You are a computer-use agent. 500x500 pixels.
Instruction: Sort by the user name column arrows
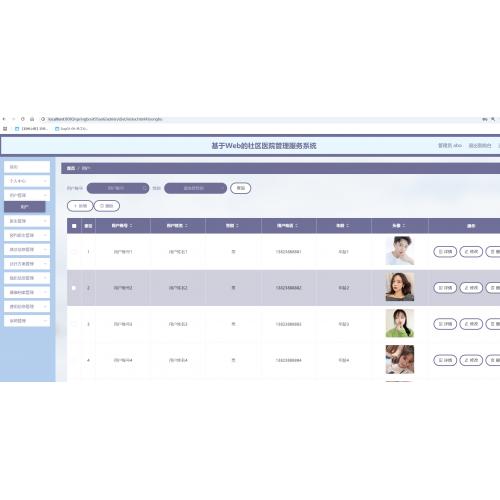pyautogui.click(x=186, y=226)
